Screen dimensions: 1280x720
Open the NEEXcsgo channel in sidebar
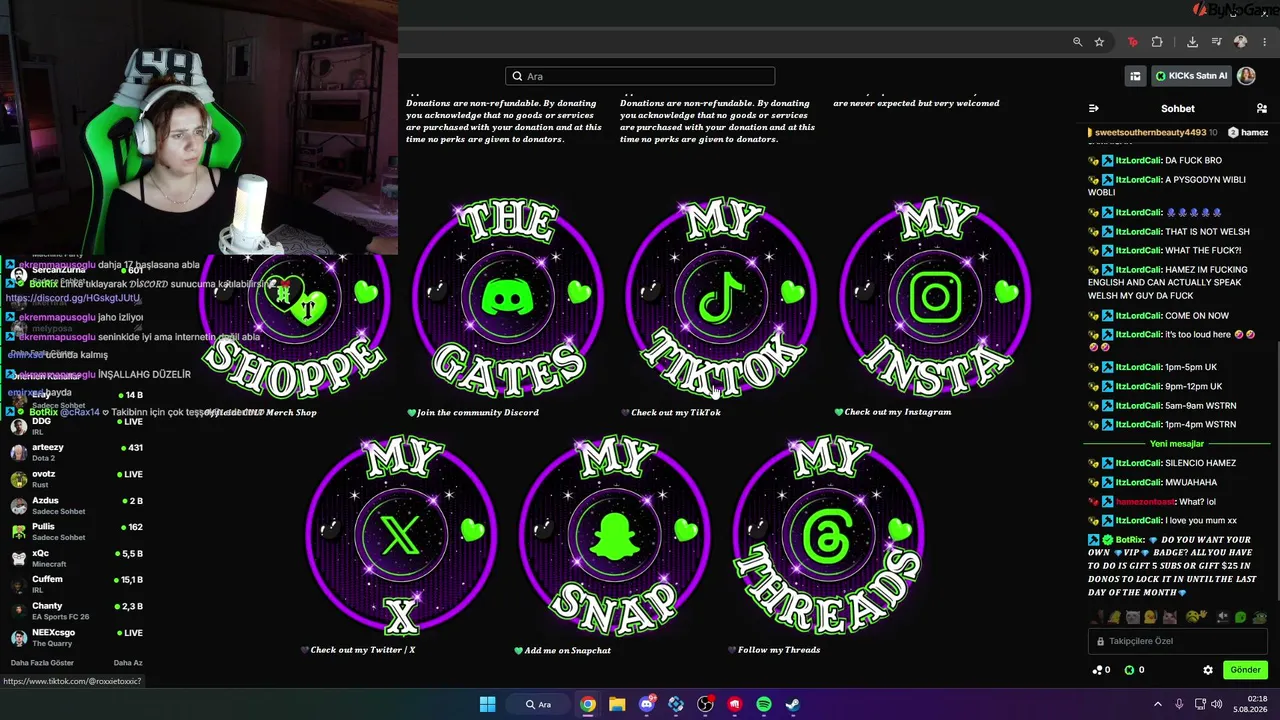point(76,637)
